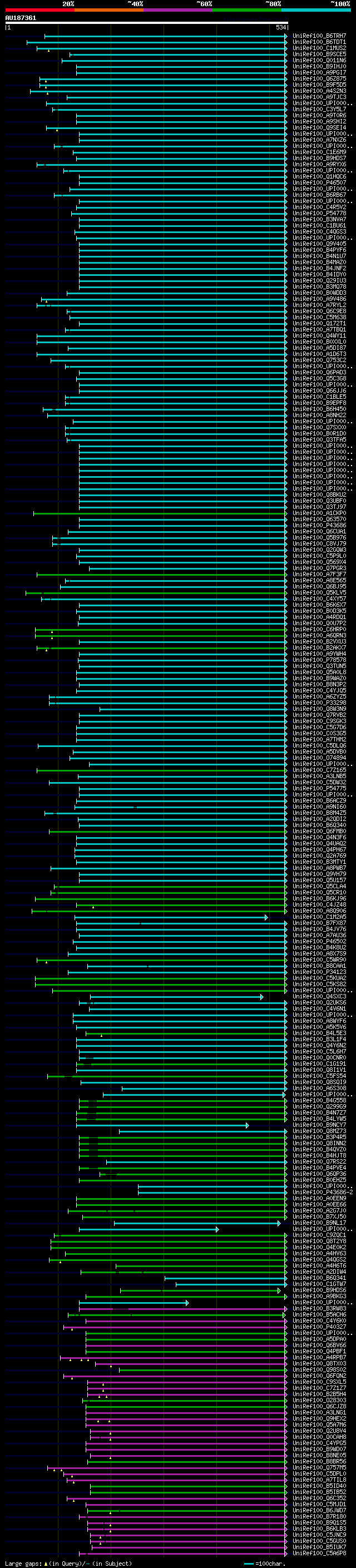Open hit UniRef100_C5JNC9
Screen dimensions: 356x1568
pyautogui.click(x=319, y=1535)
